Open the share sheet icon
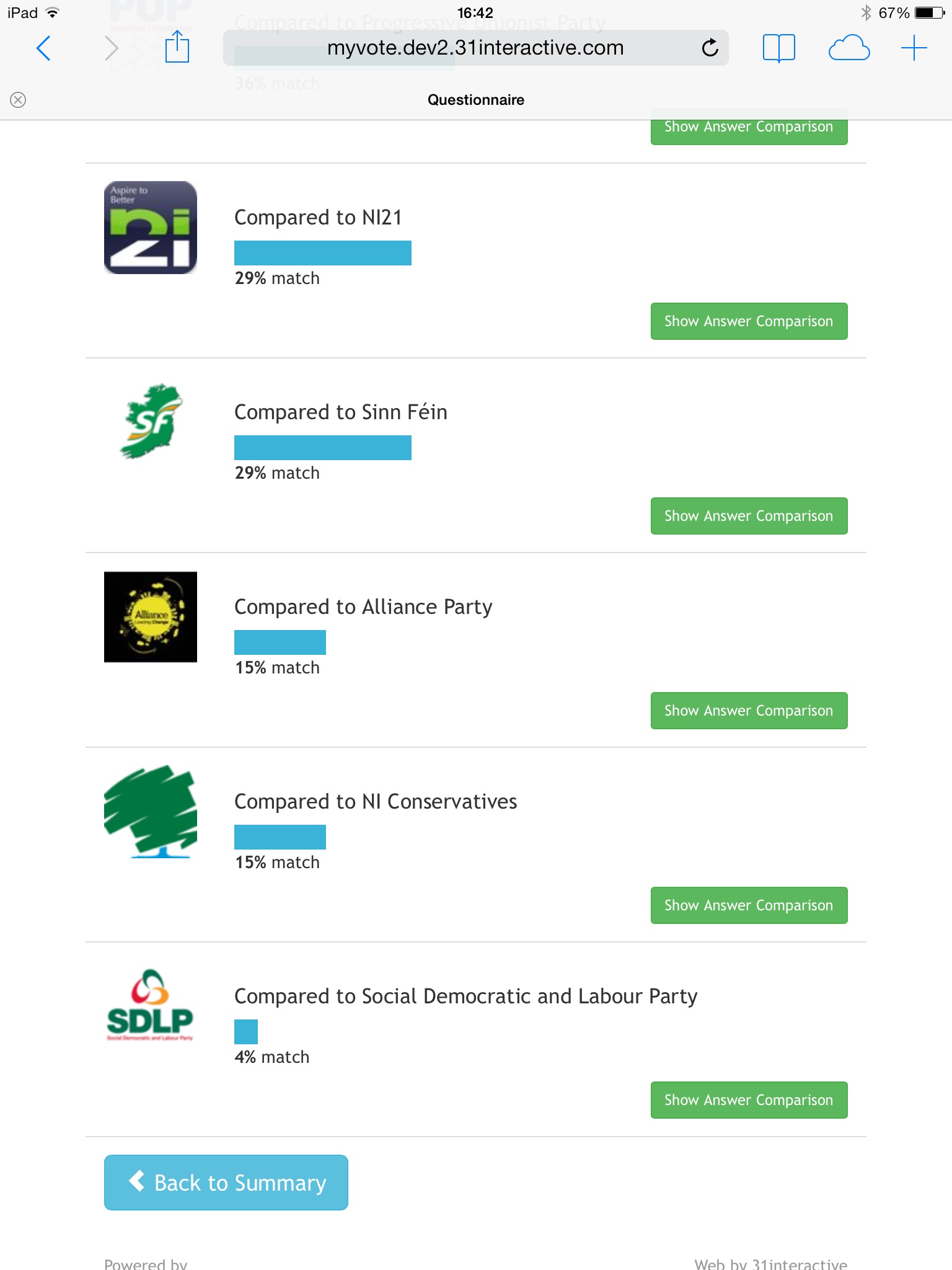Screen dimensions: 952x1270 tap(177, 47)
